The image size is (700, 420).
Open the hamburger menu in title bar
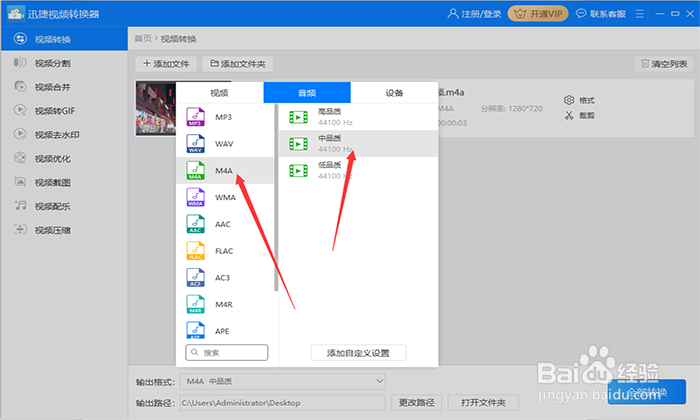click(x=640, y=14)
